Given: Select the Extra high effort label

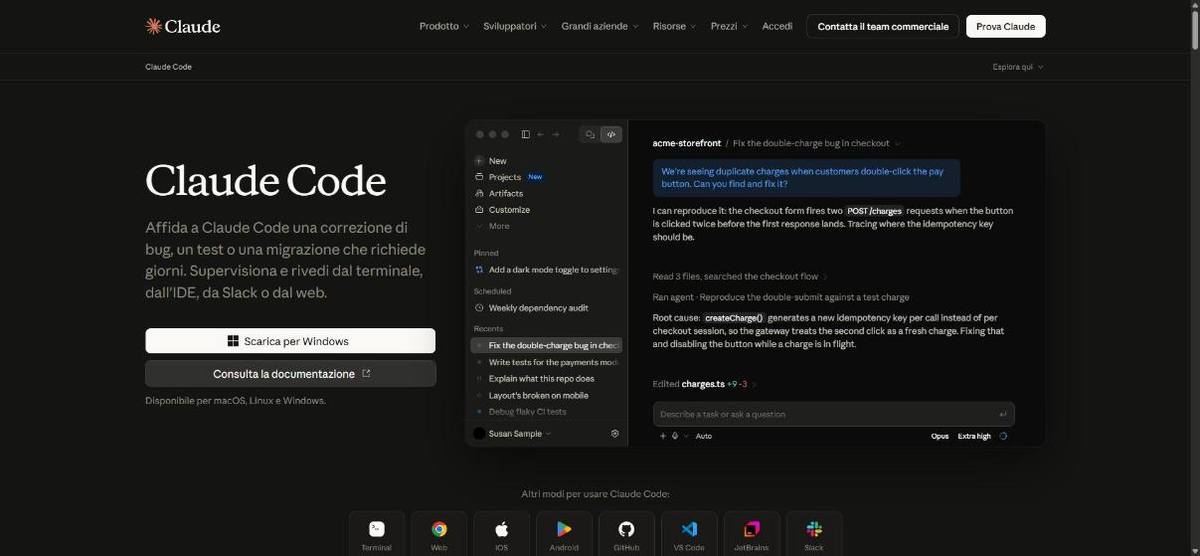Looking at the screenshot, I should tap(974, 436).
